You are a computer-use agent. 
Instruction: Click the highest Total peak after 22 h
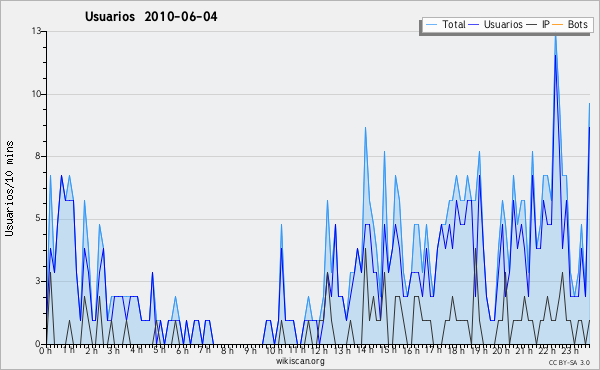coord(556,36)
